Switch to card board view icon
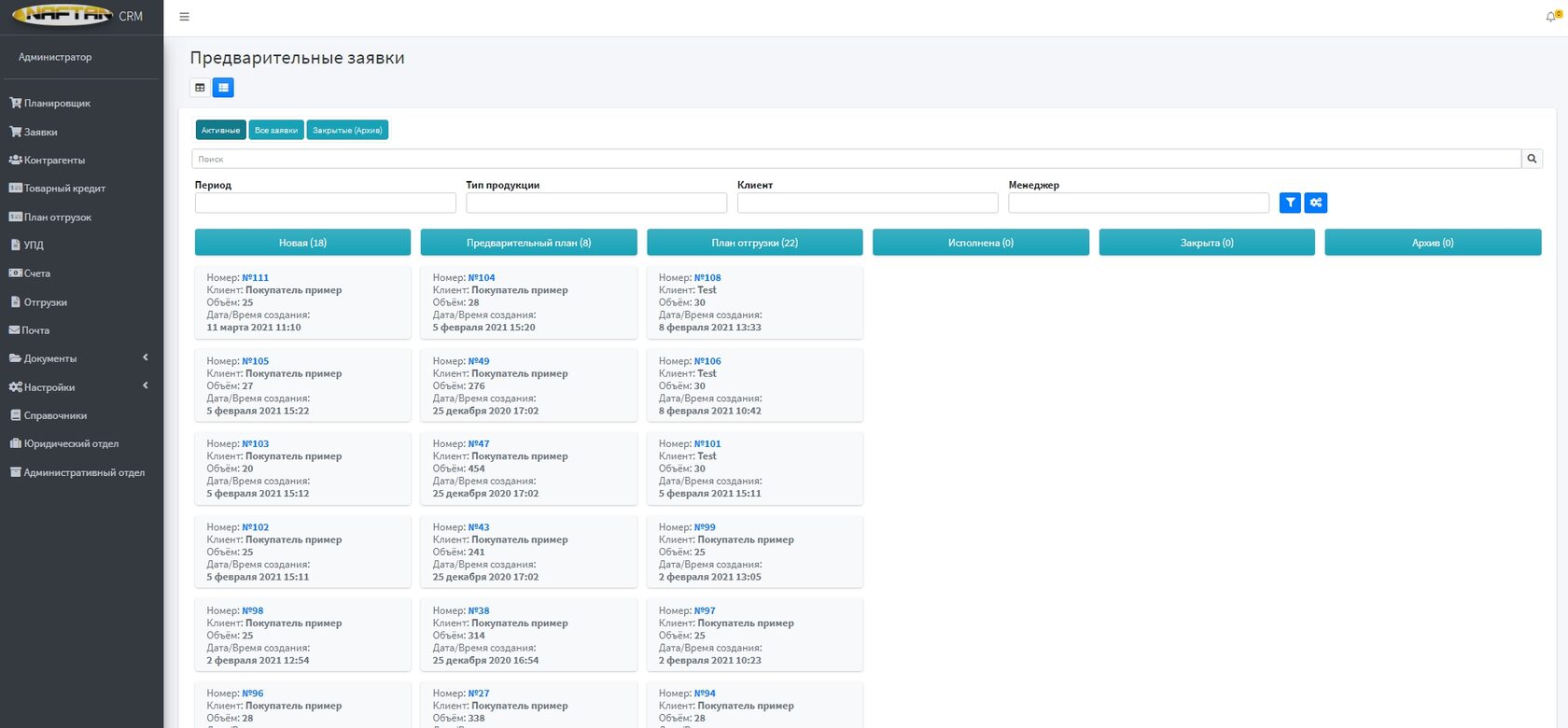 (223, 88)
